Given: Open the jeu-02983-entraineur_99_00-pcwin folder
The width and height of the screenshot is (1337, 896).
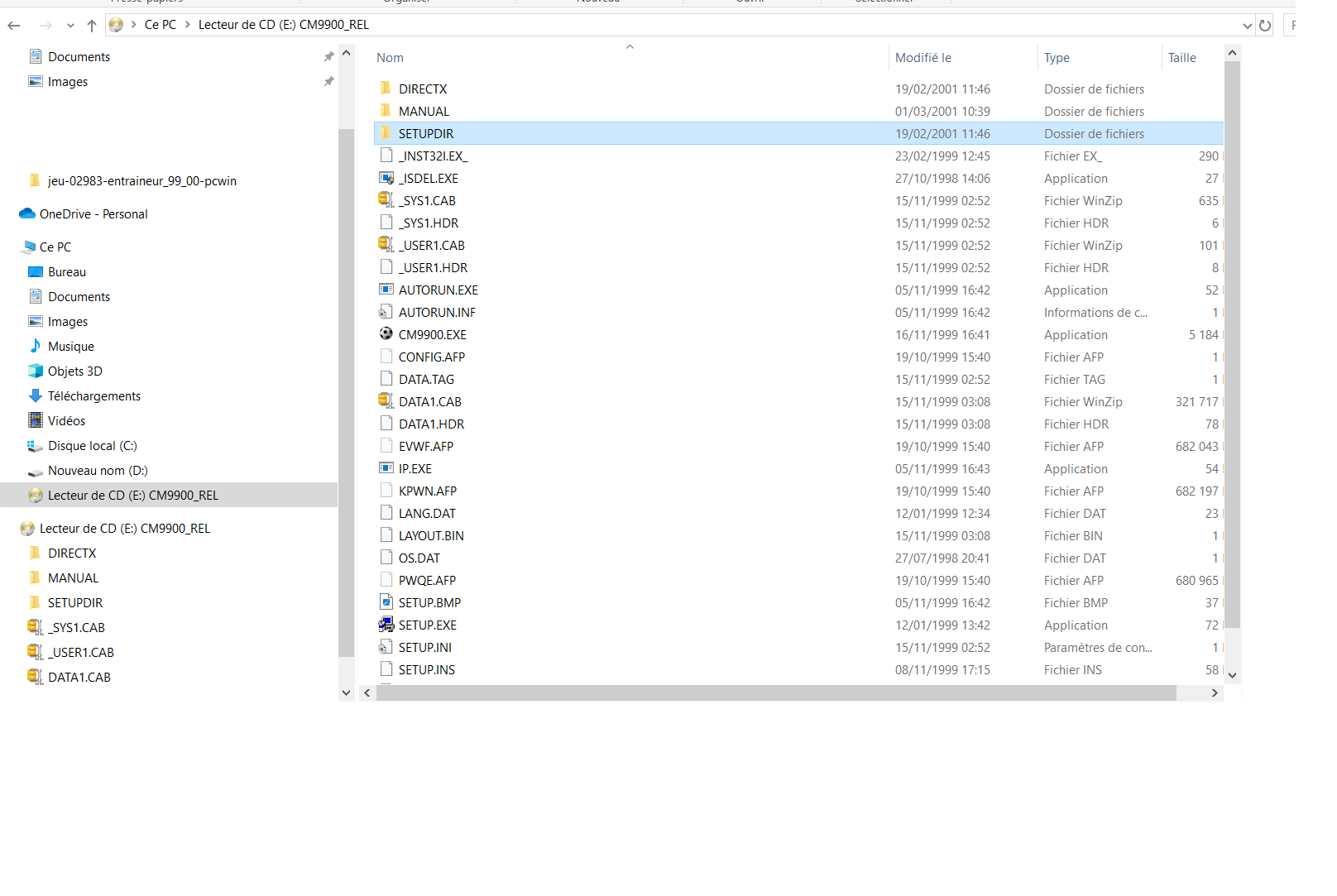Looking at the screenshot, I should [x=142, y=181].
